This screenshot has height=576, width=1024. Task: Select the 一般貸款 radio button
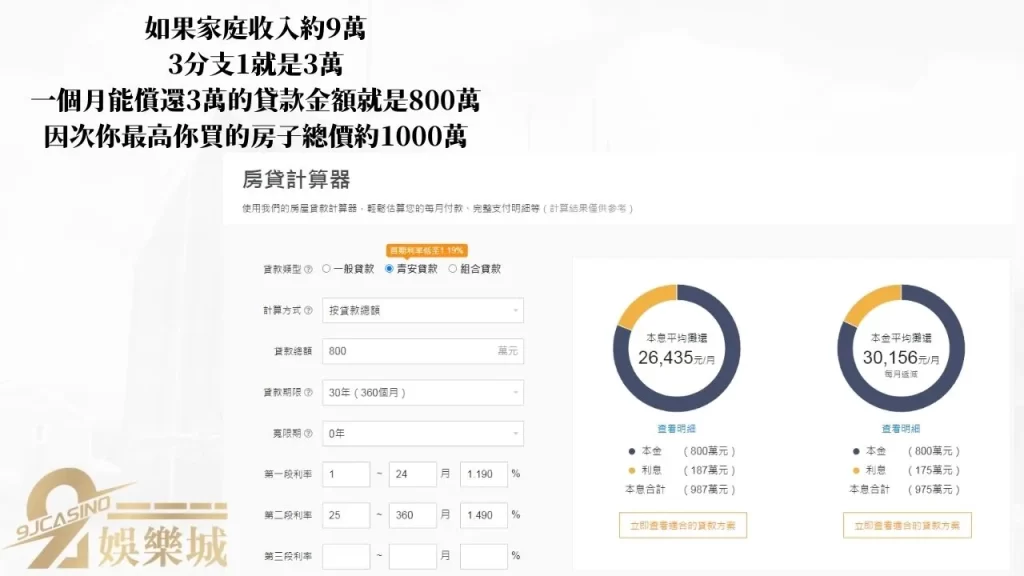(327, 267)
